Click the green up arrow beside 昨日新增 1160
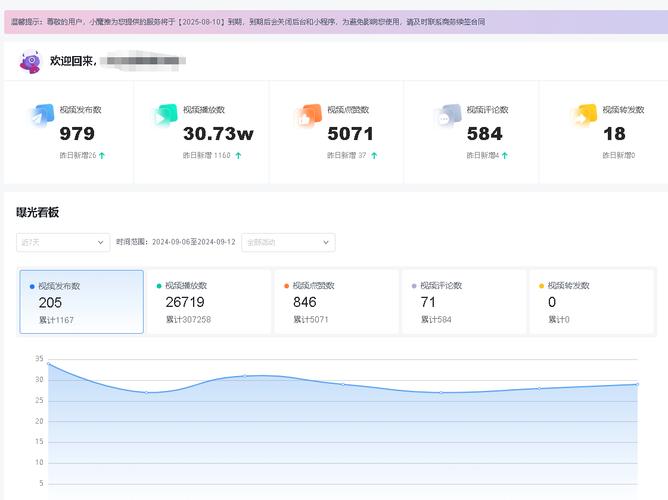This screenshot has width=668, height=500. click(x=239, y=156)
